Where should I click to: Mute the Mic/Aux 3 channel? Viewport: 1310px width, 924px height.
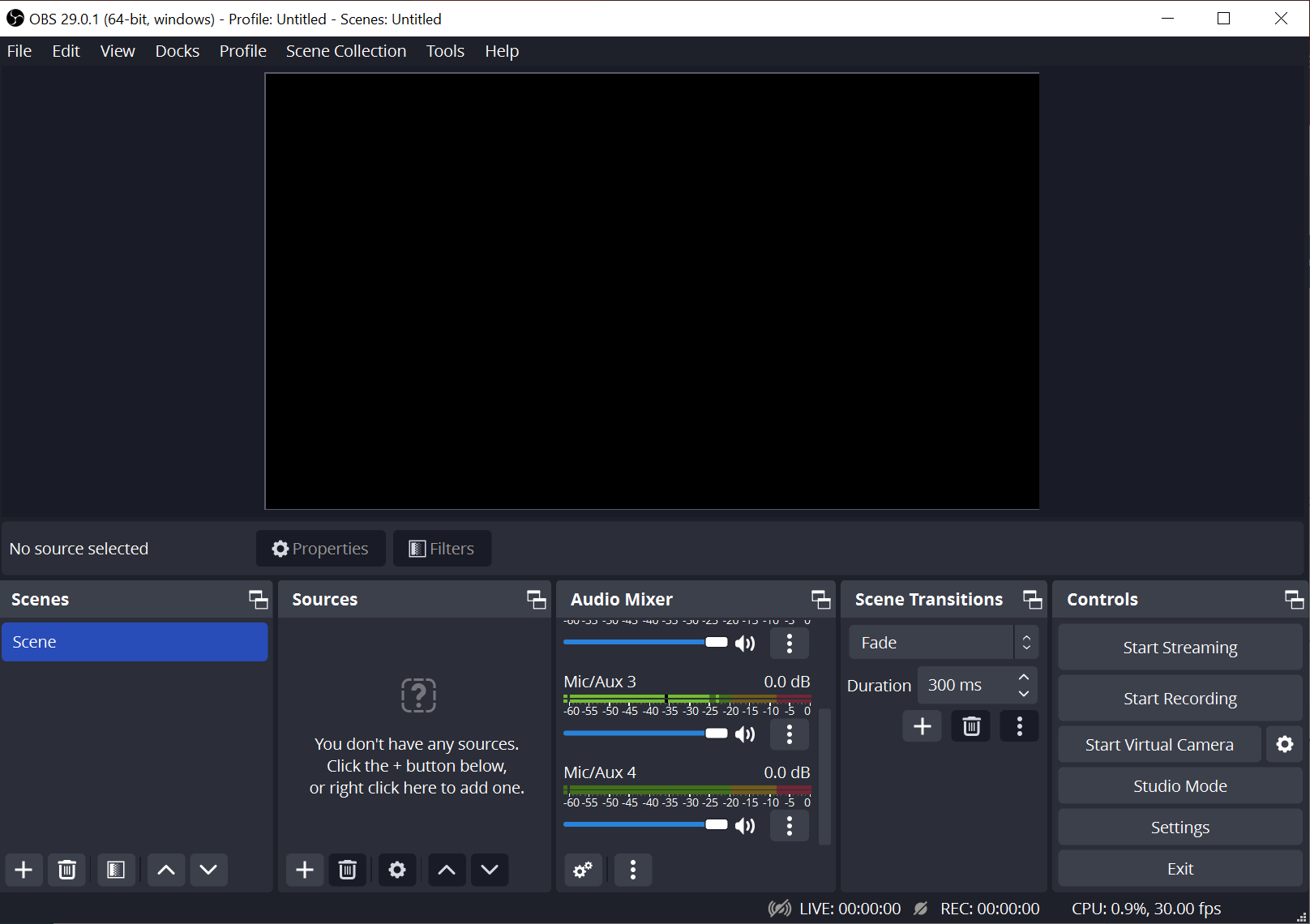pyautogui.click(x=745, y=734)
